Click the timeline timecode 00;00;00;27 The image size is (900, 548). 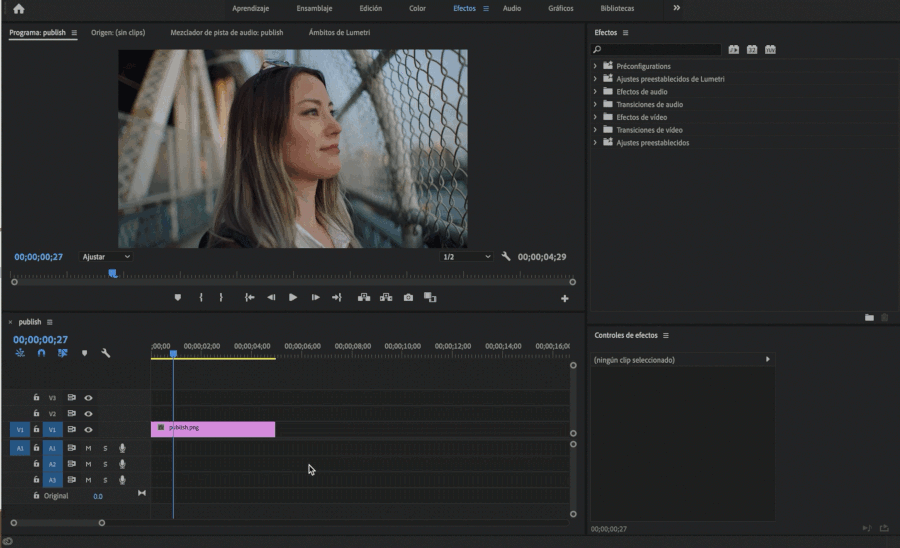[x=40, y=340]
